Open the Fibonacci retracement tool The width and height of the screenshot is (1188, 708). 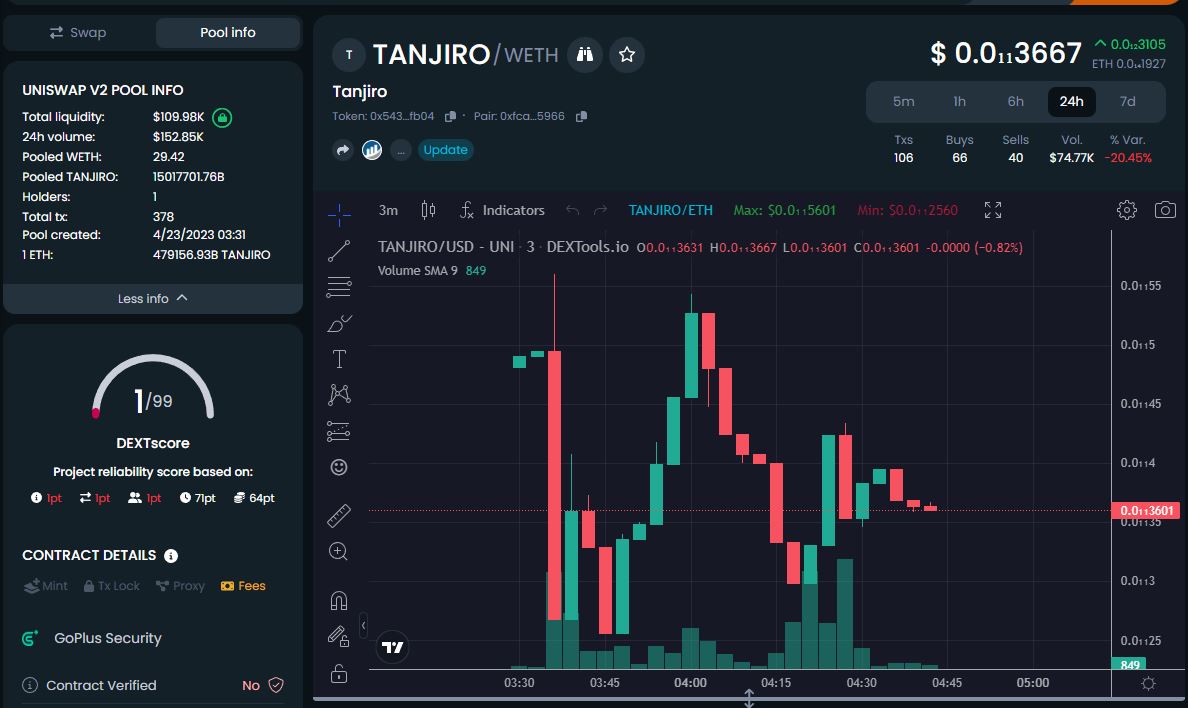pos(339,287)
